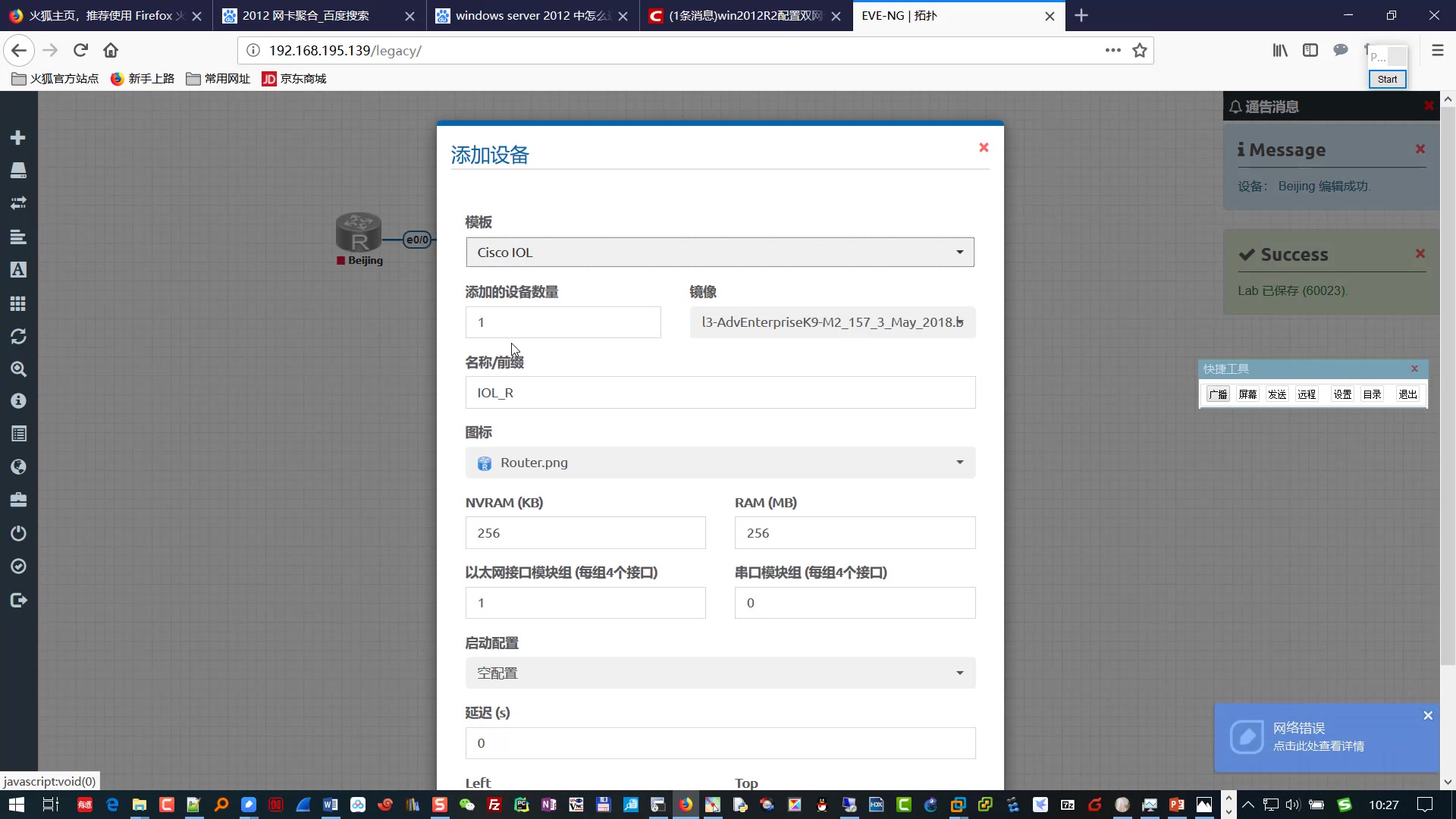Click the NVRAM (KB) input field
Viewport: 1456px width, 819px height.
point(585,533)
